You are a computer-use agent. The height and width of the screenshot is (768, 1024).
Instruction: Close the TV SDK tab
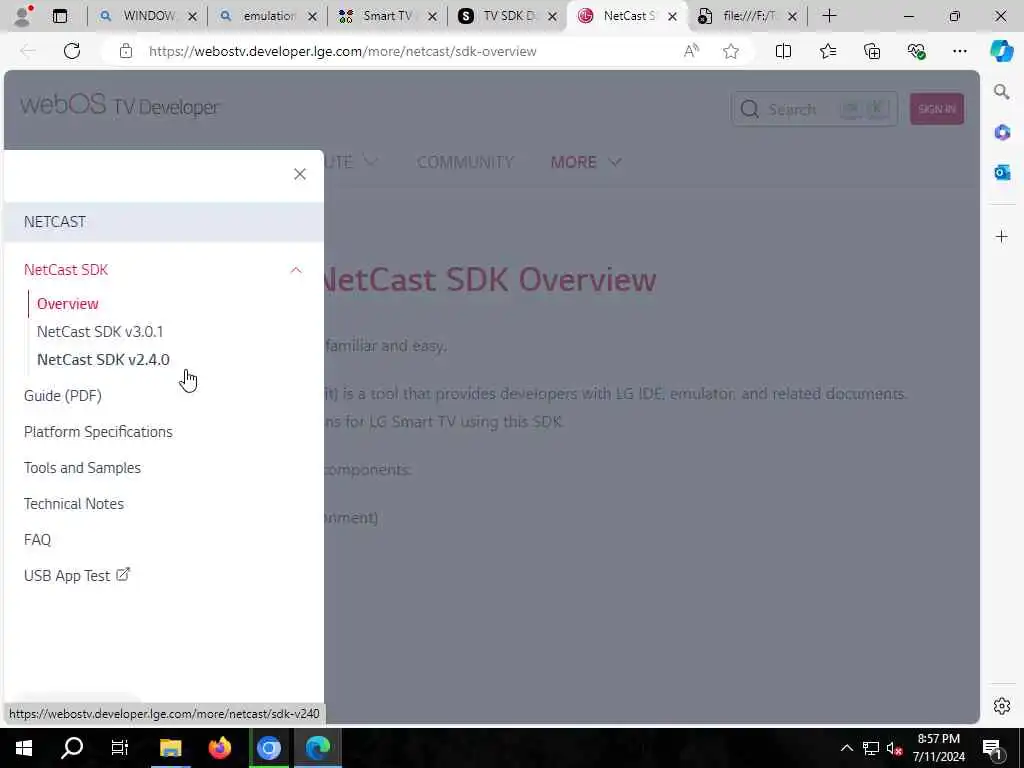pos(552,16)
